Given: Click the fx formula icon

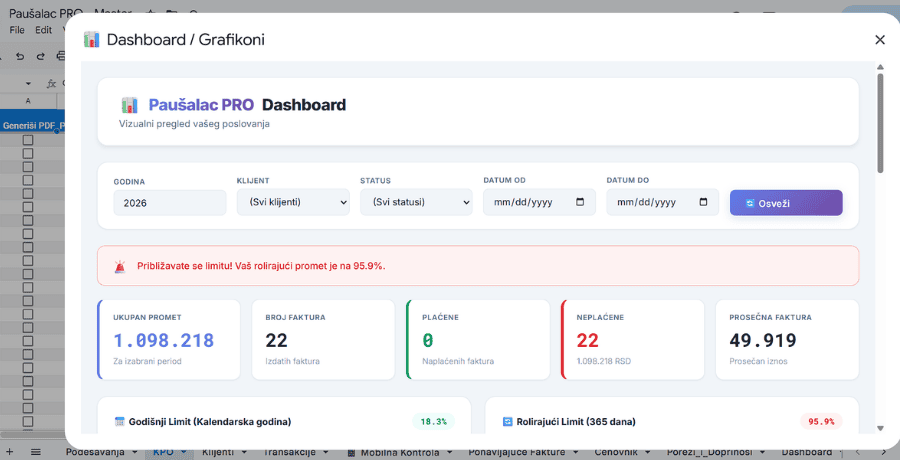Looking at the screenshot, I should coord(51,84).
